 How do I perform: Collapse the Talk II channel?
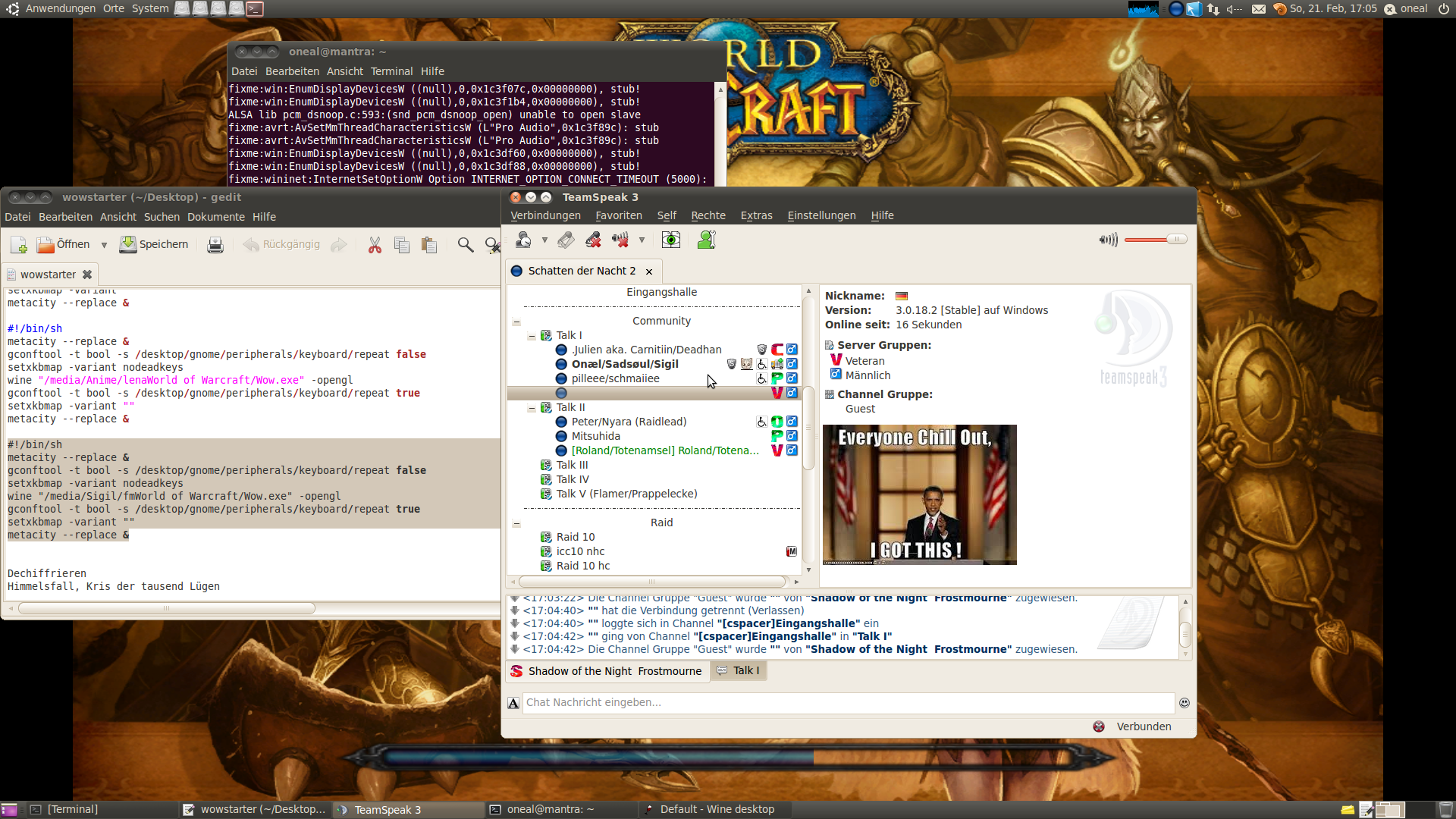pyautogui.click(x=532, y=408)
